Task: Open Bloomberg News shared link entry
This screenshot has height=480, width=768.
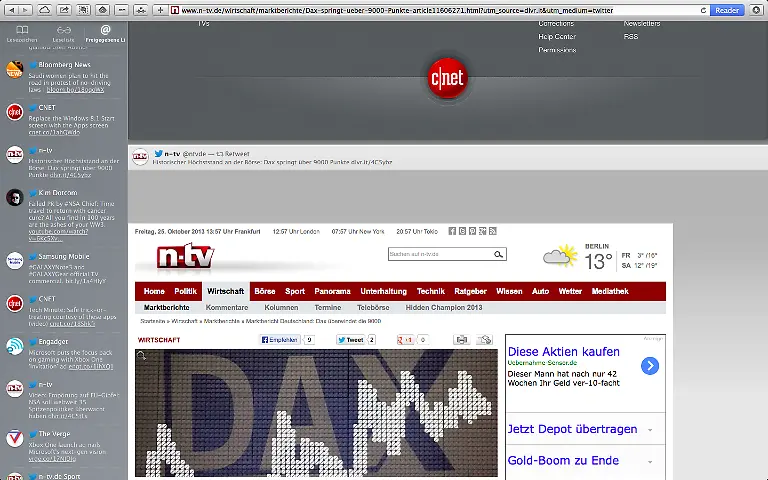Action: tap(64, 77)
